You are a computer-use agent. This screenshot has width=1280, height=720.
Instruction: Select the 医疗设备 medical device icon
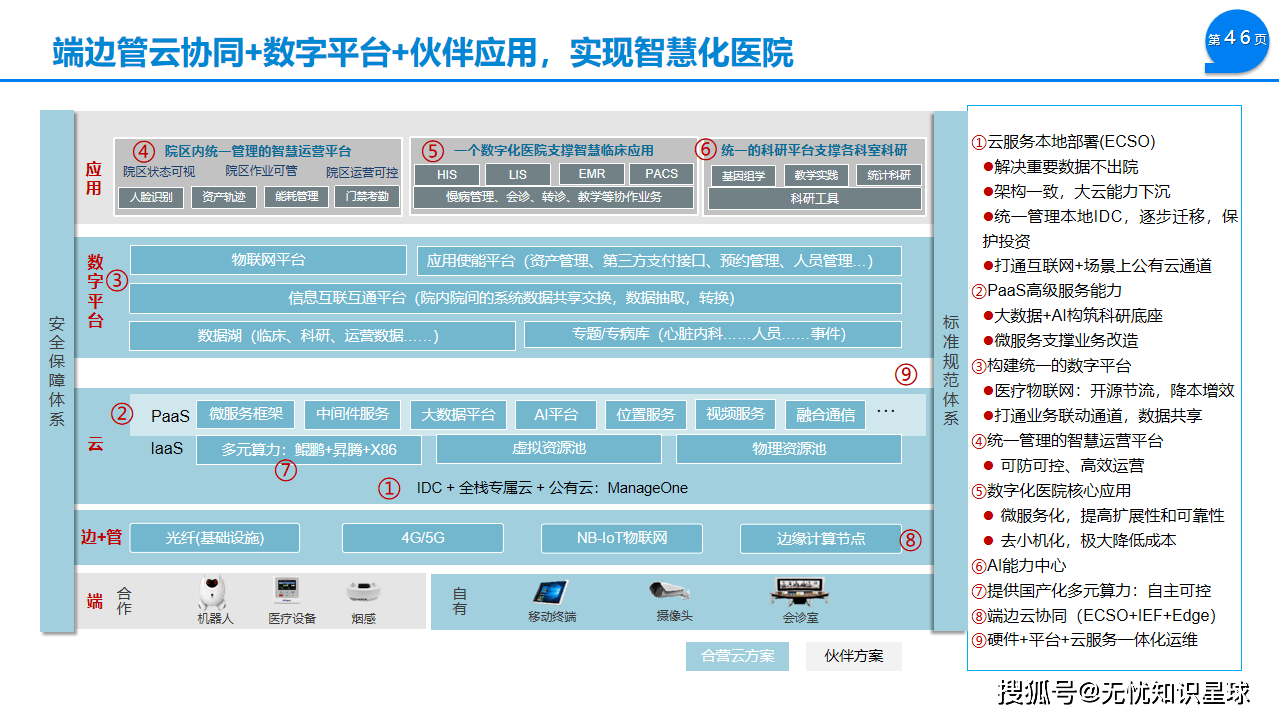point(289,592)
